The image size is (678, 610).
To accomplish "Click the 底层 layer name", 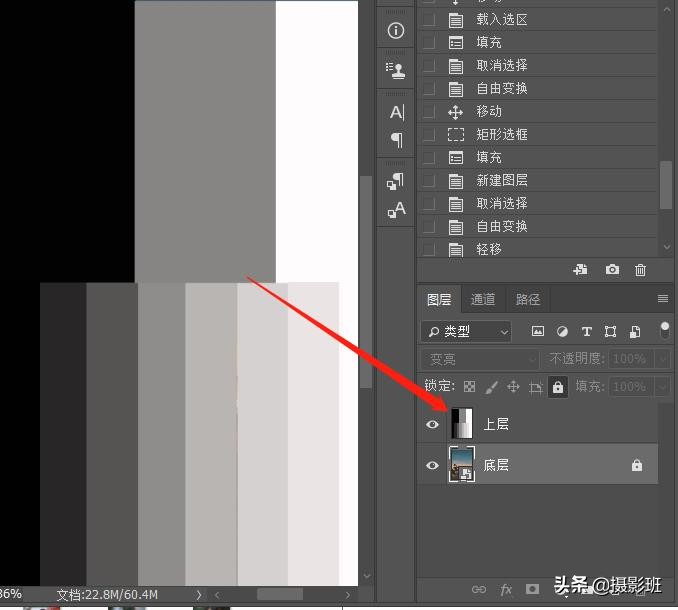I will coord(496,465).
